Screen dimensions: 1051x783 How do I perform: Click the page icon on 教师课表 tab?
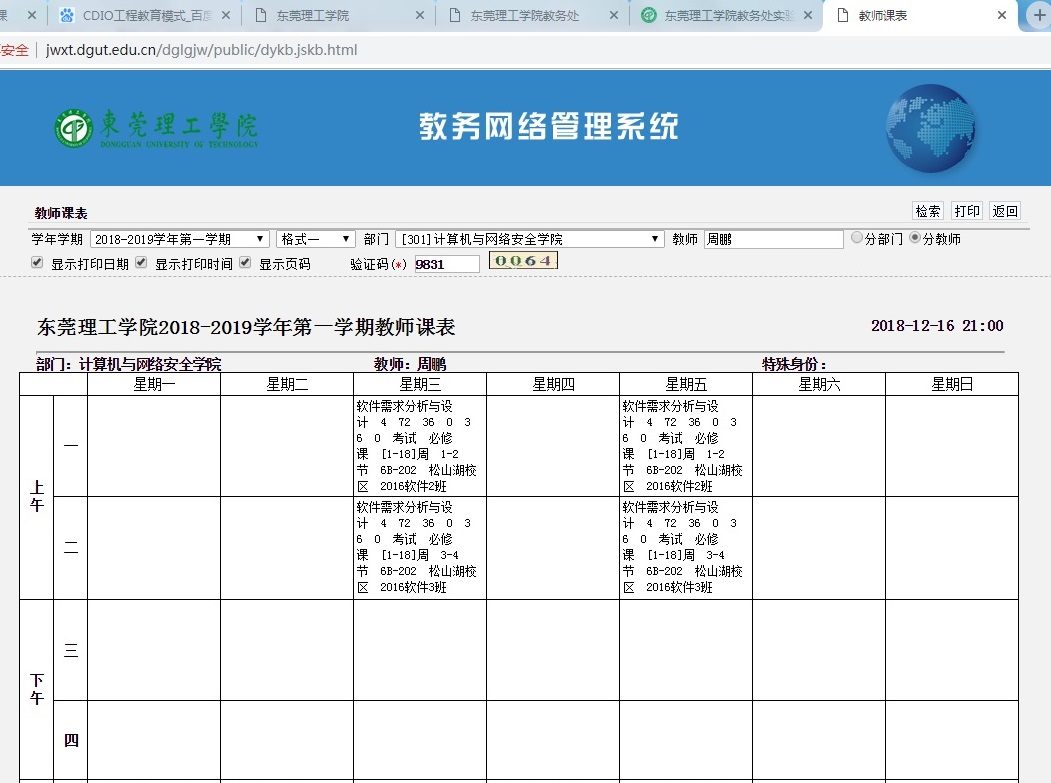[843, 15]
